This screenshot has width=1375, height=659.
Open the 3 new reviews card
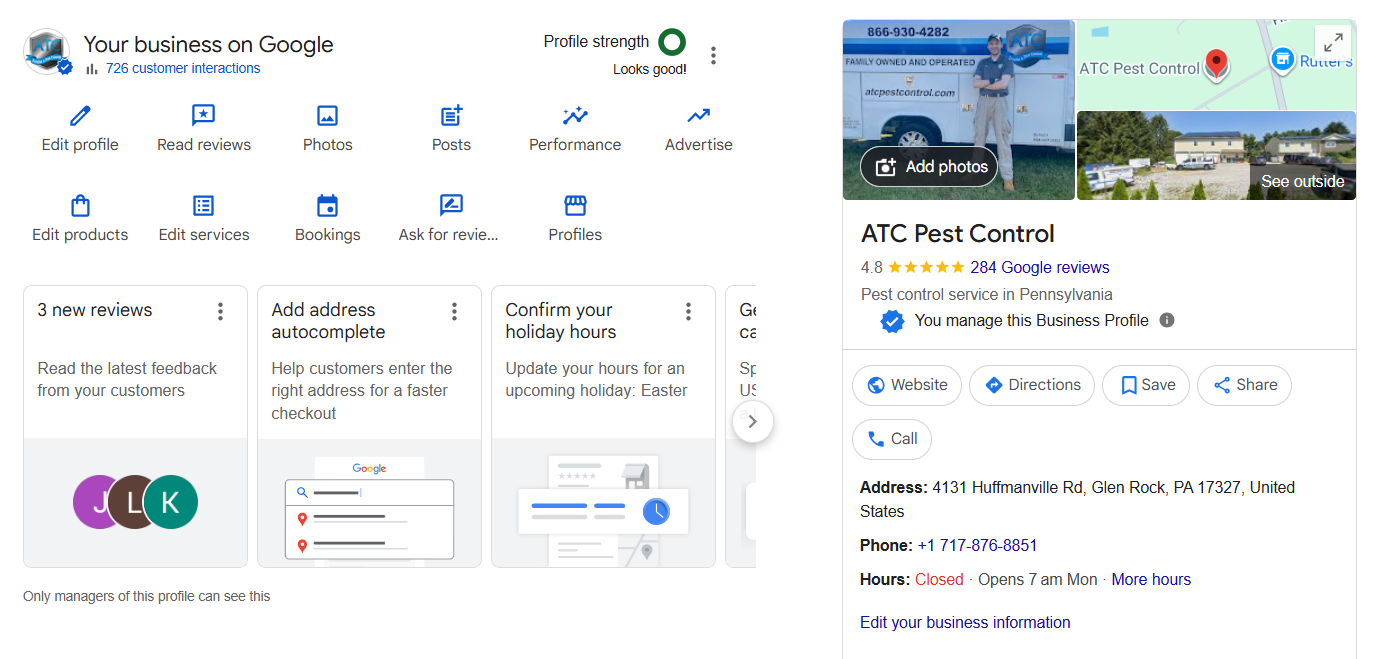click(x=135, y=427)
